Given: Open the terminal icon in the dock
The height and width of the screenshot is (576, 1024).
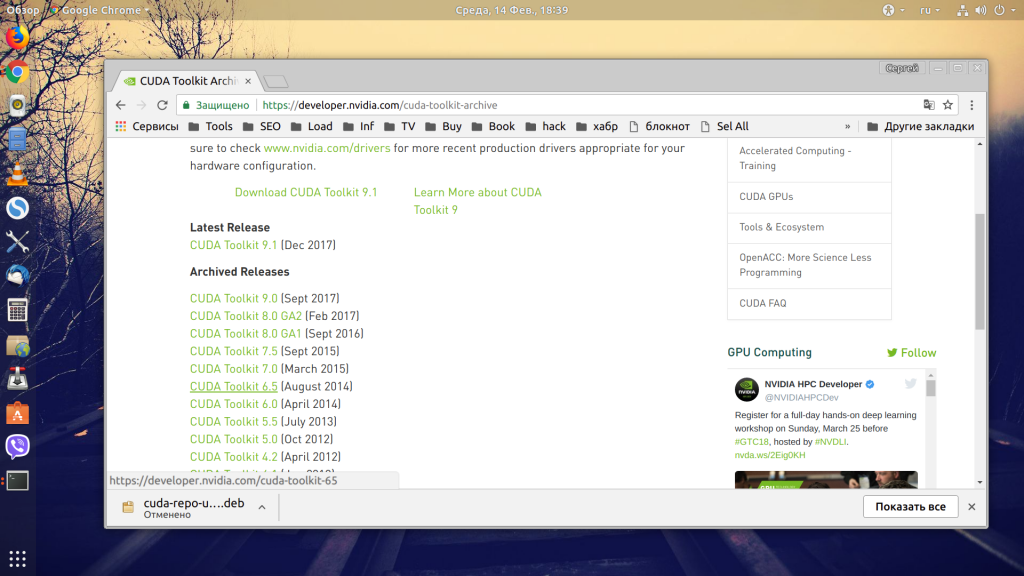Looking at the screenshot, I should pyautogui.click(x=18, y=481).
